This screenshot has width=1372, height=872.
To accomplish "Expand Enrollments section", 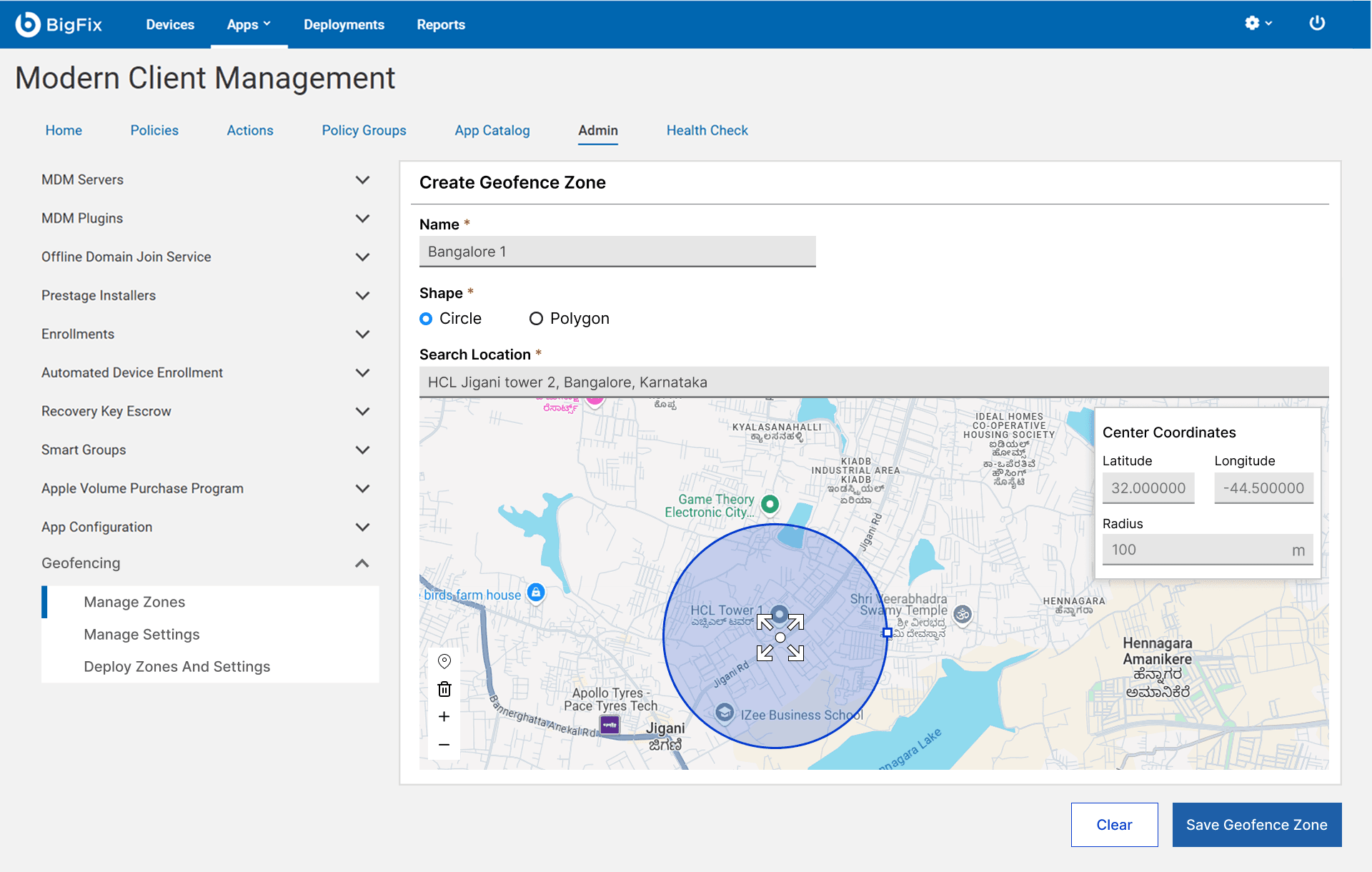I will click(363, 334).
